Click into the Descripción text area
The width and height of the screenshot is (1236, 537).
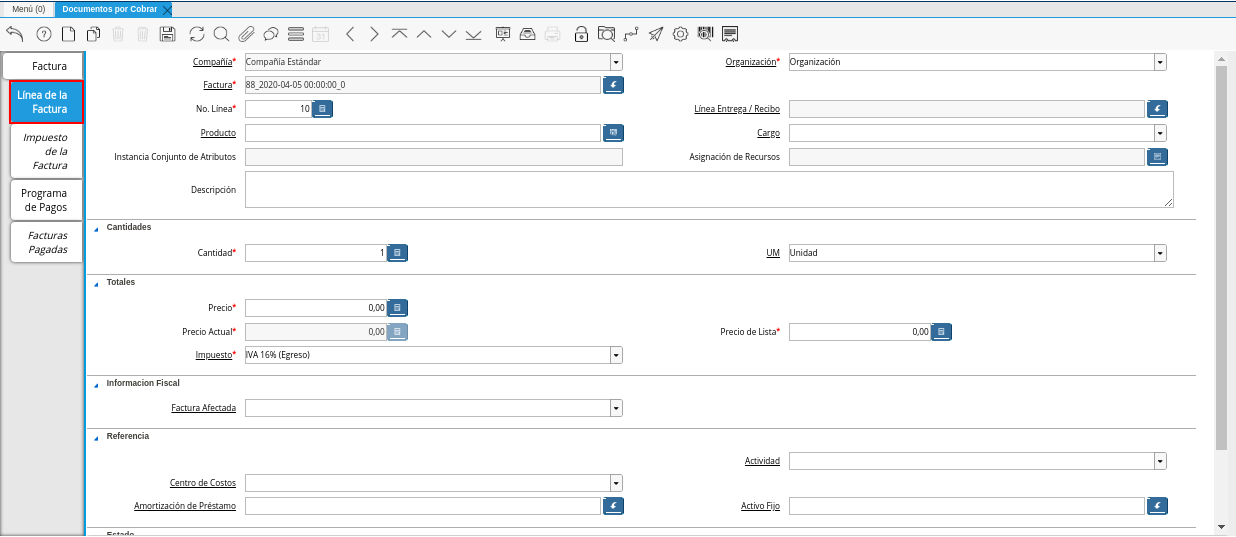tap(708, 189)
